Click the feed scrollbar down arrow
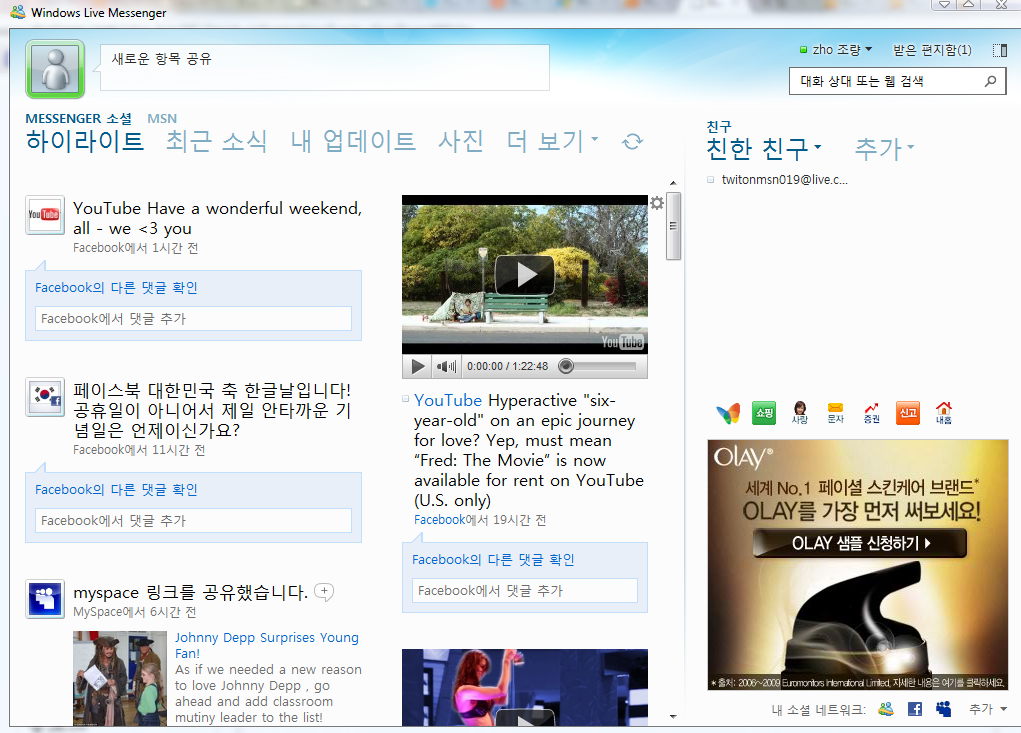1021x733 pixels. pyautogui.click(x=673, y=717)
